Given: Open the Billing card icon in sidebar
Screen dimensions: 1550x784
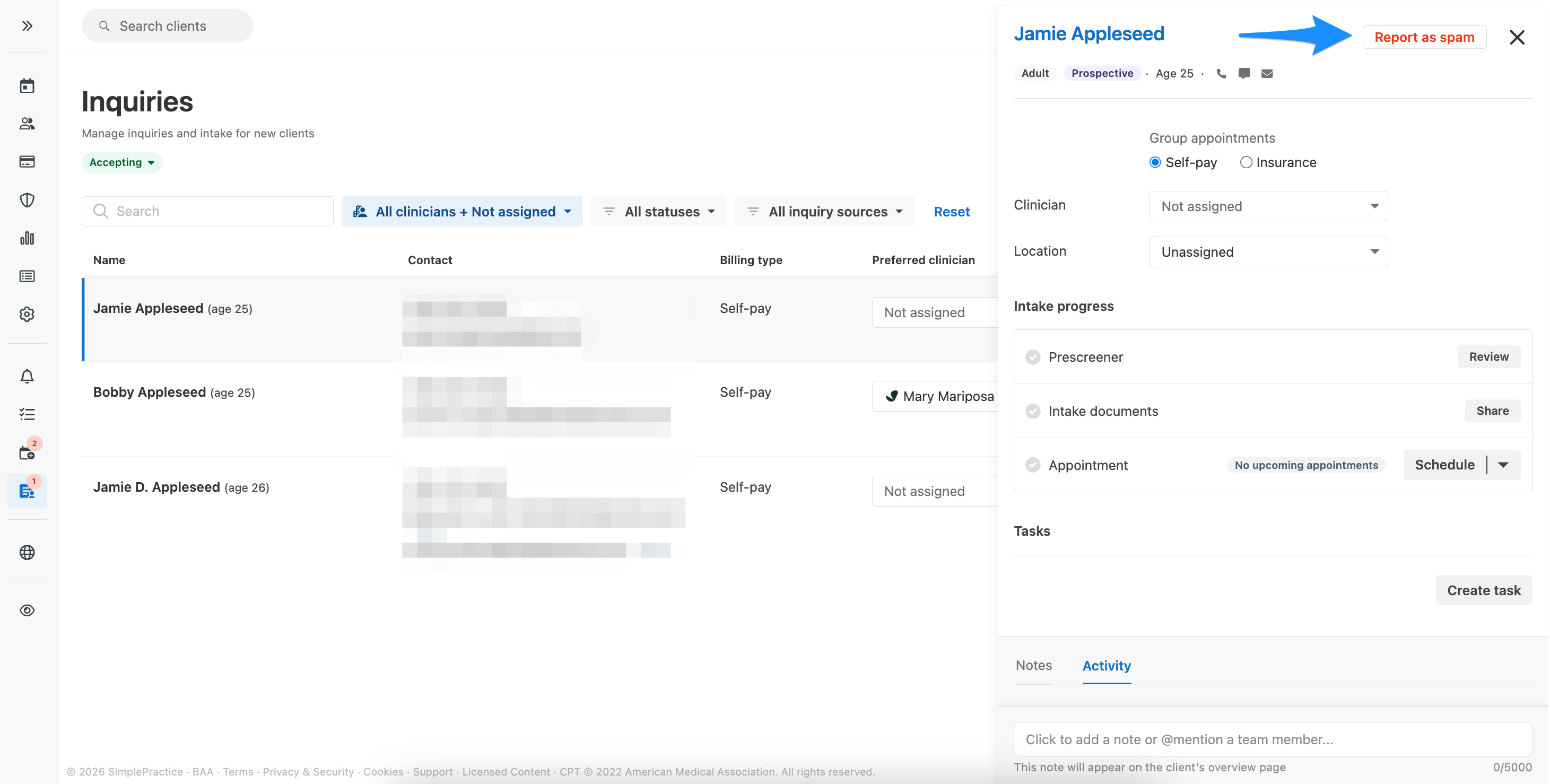Looking at the screenshot, I should coord(27,161).
